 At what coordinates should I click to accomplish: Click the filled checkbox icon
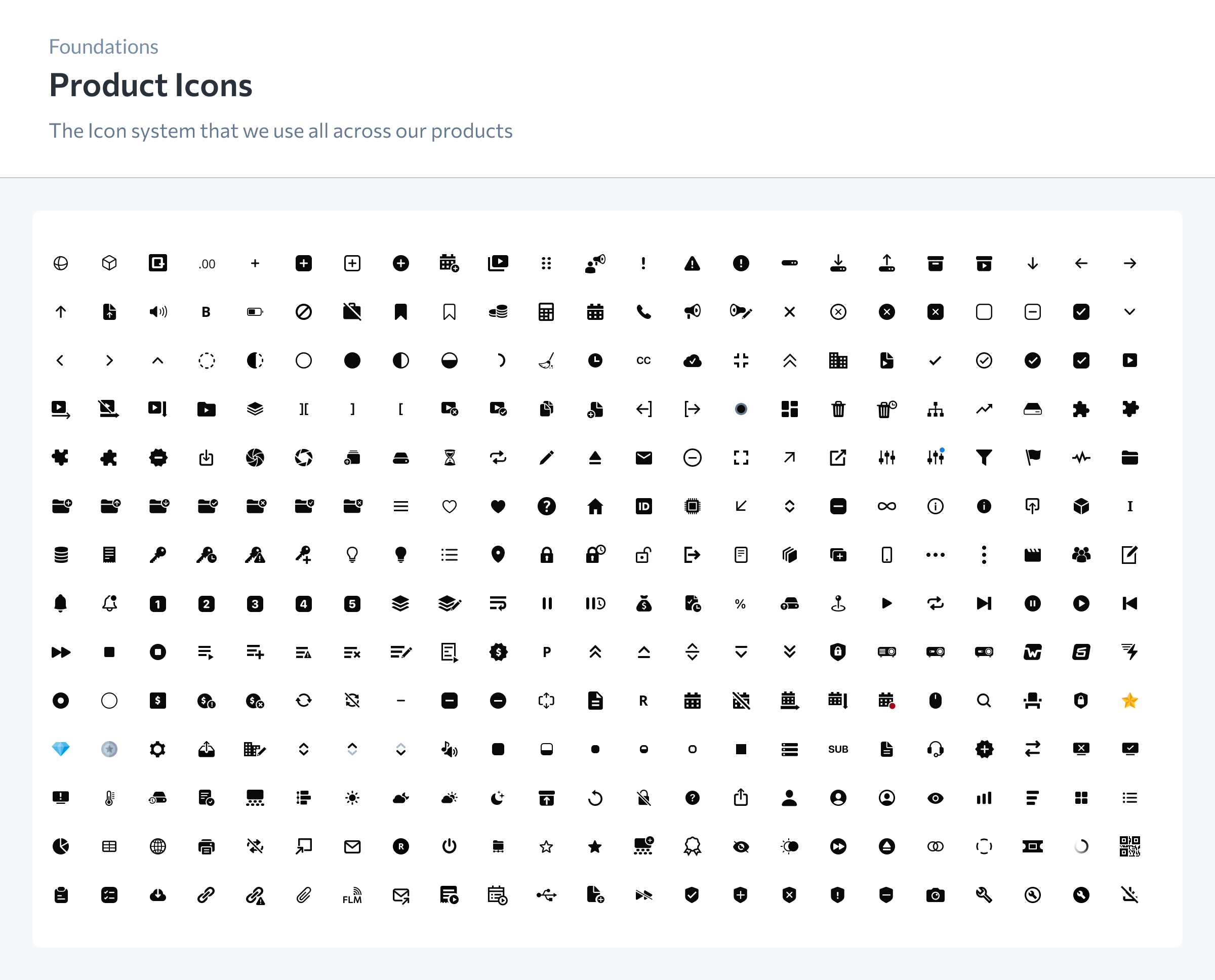(x=1082, y=312)
